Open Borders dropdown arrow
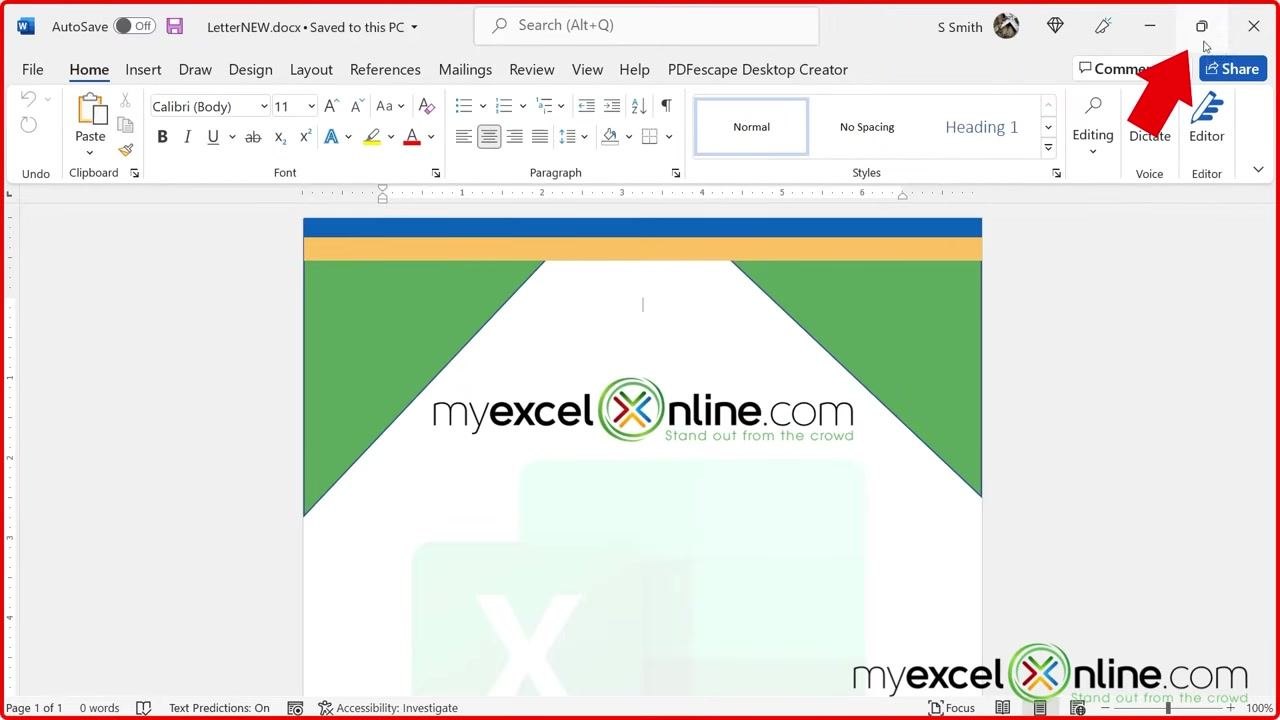The image size is (1280, 720). point(669,137)
